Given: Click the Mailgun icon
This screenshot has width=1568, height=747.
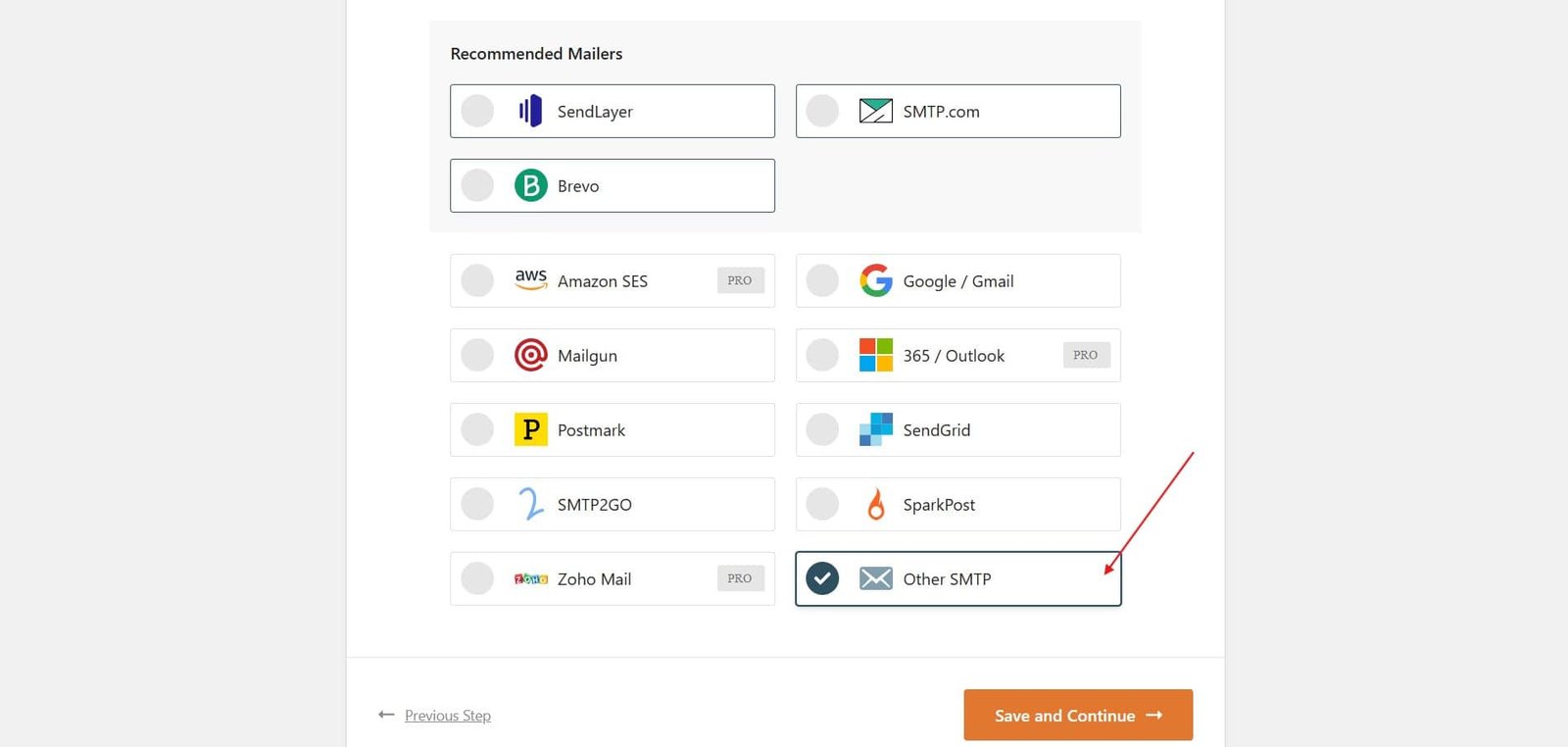Looking at the screenshot, I should pyautogui.click(x=530, y=355).
